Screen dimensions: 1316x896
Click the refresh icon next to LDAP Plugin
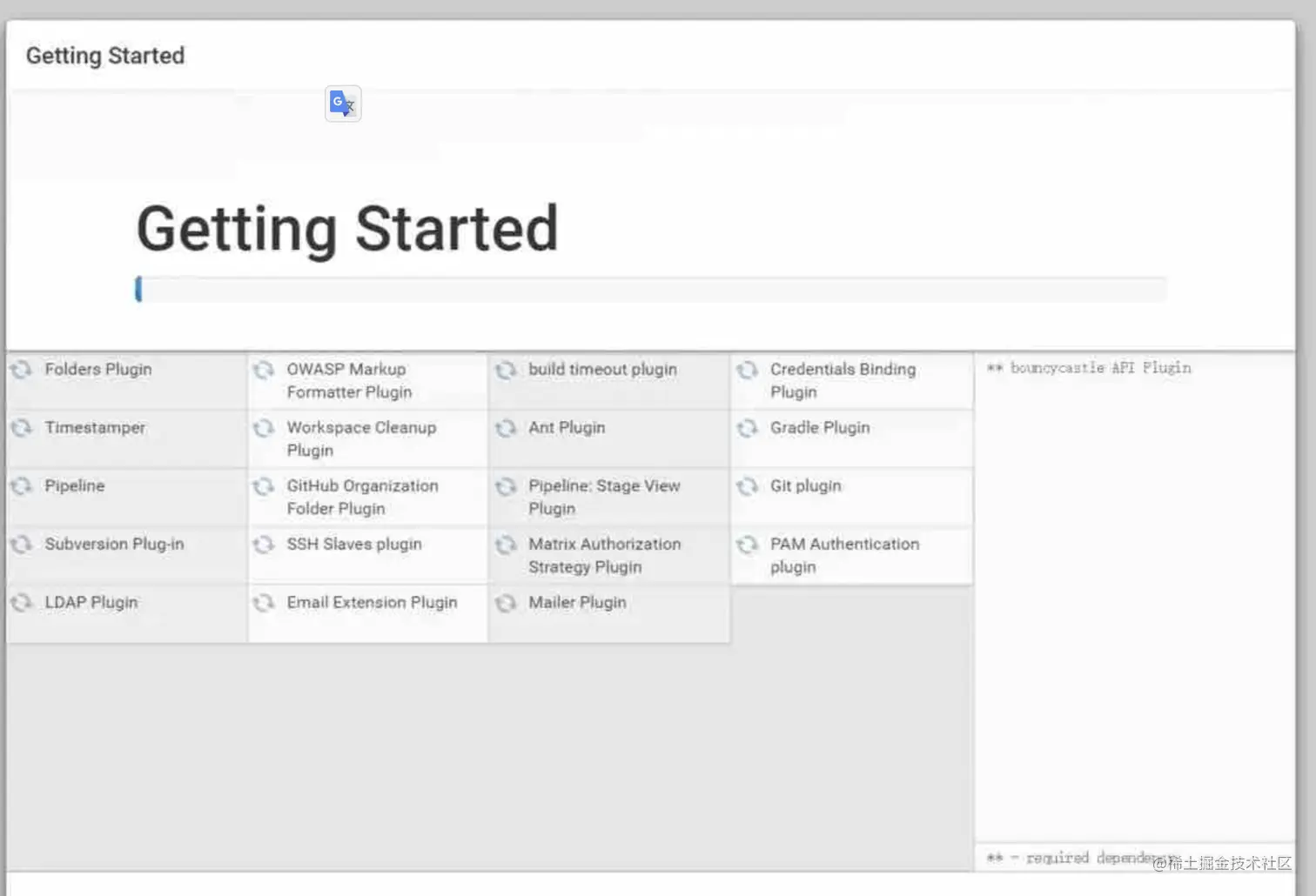pyautogui.click(x=22, y=603)
